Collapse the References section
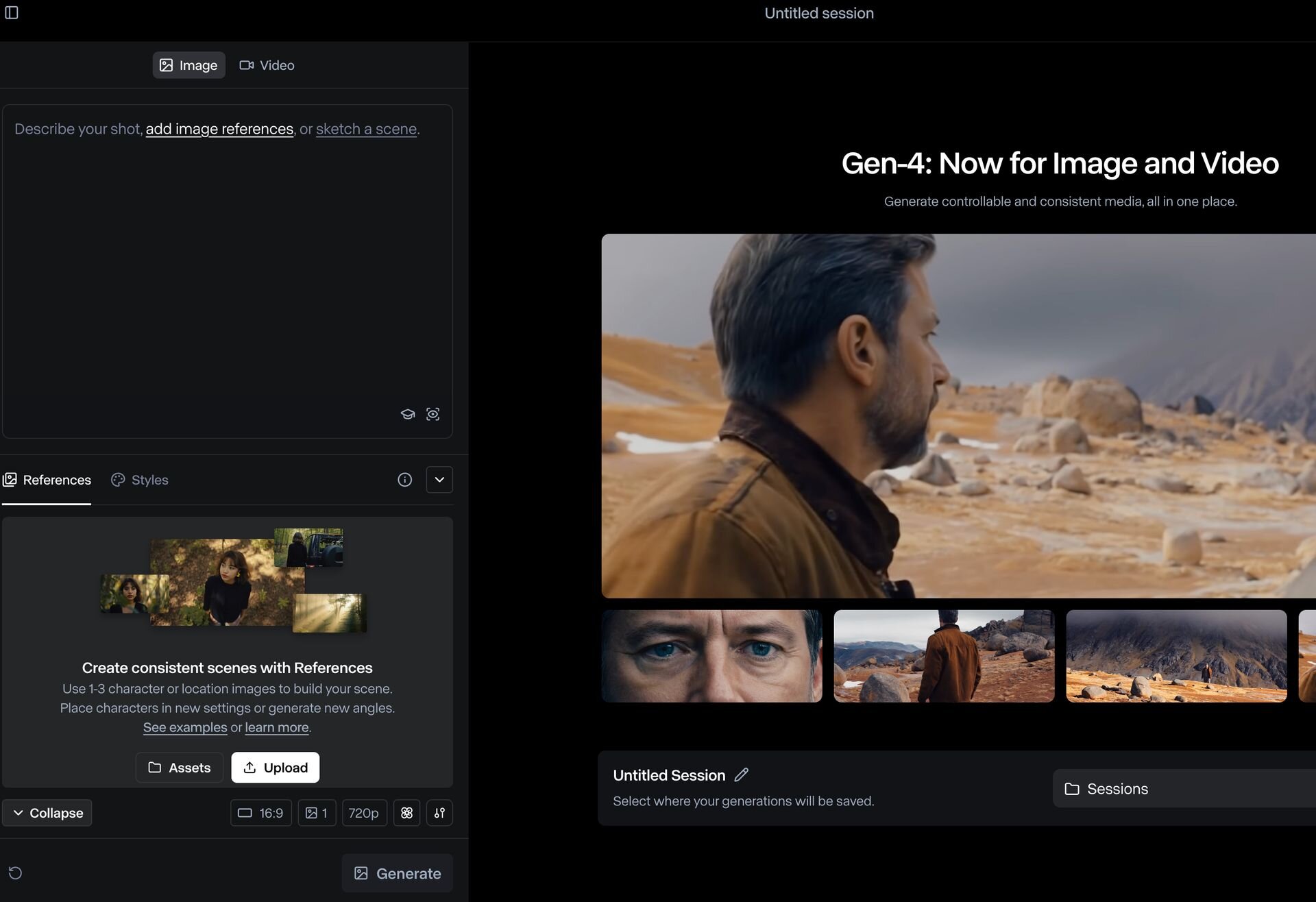1316x902 pixels. click(x=47, y=812)
